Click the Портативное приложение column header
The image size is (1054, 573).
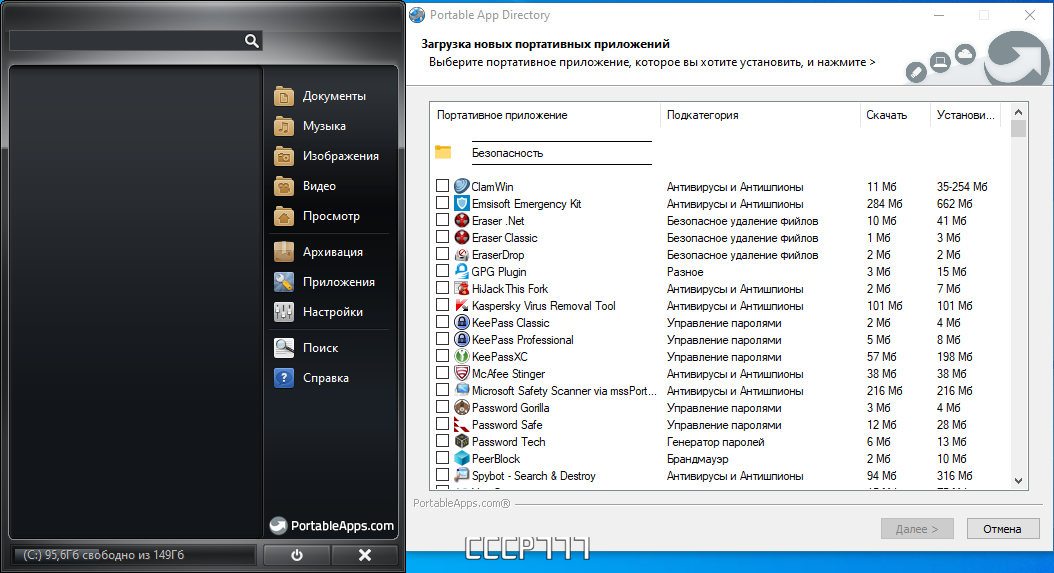[545, 115]
